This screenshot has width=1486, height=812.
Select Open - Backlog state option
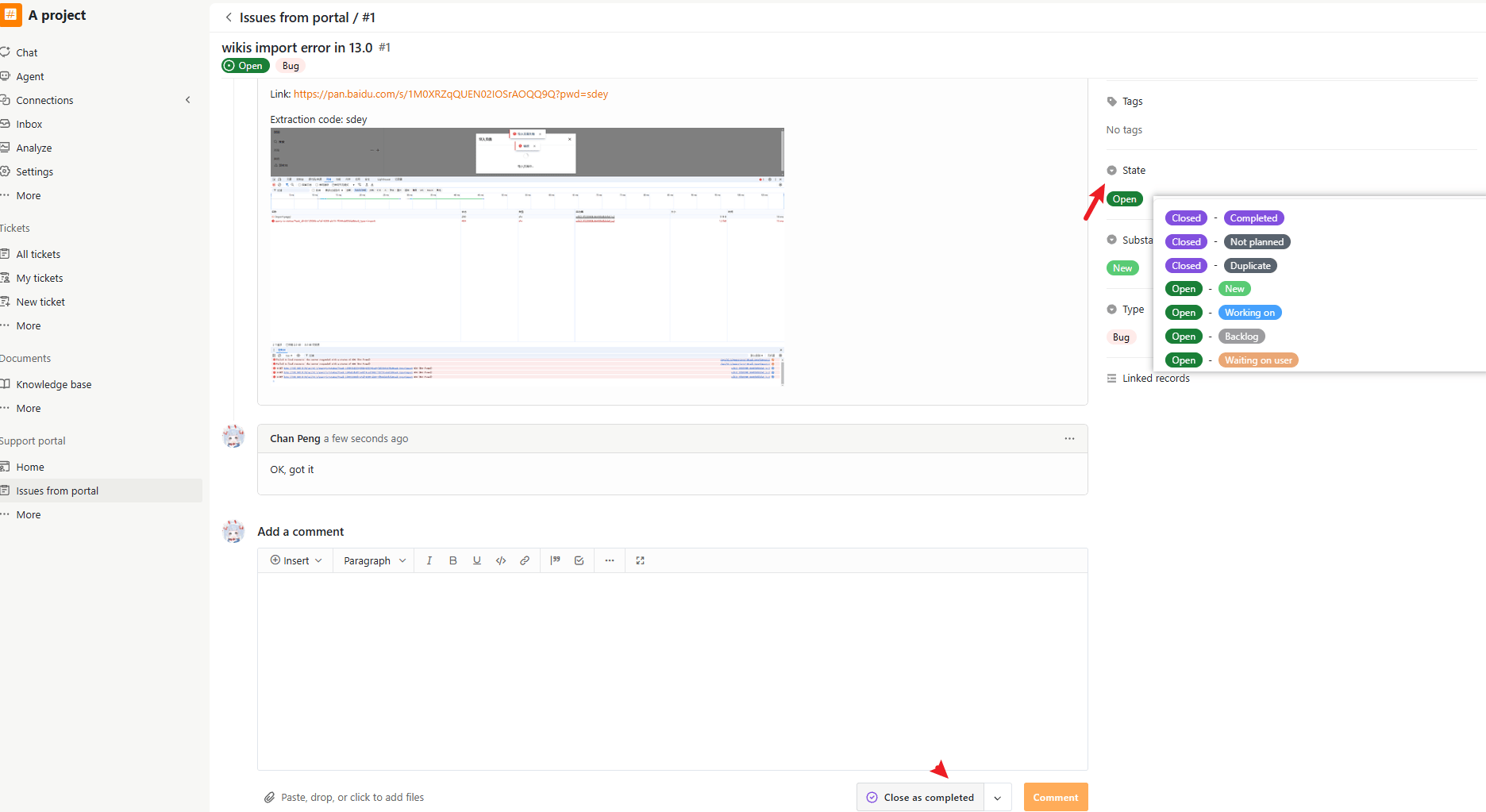pyautogui.click(x=1215, y=337)
